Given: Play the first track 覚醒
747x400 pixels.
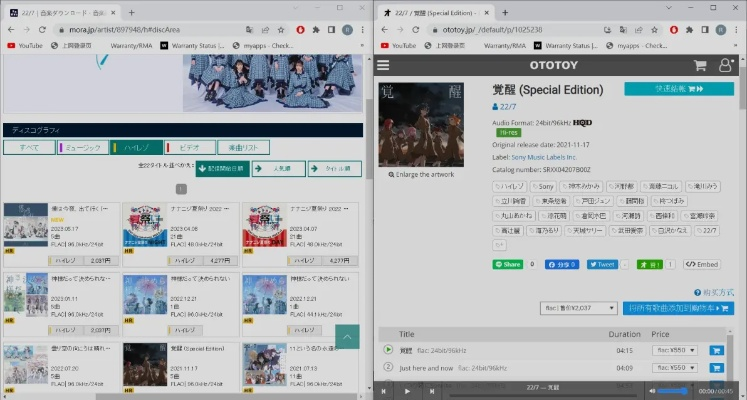Looking at the screenshot, I should 388,350.
